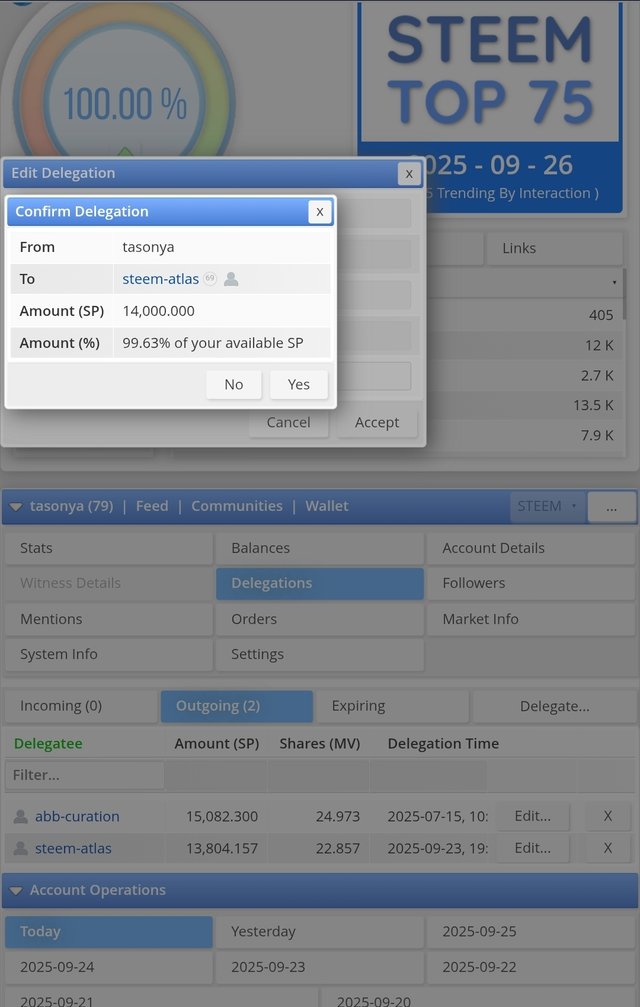Click the 99.63% of your available SP text
640x1007 pixels.
(x=212, y=343)
